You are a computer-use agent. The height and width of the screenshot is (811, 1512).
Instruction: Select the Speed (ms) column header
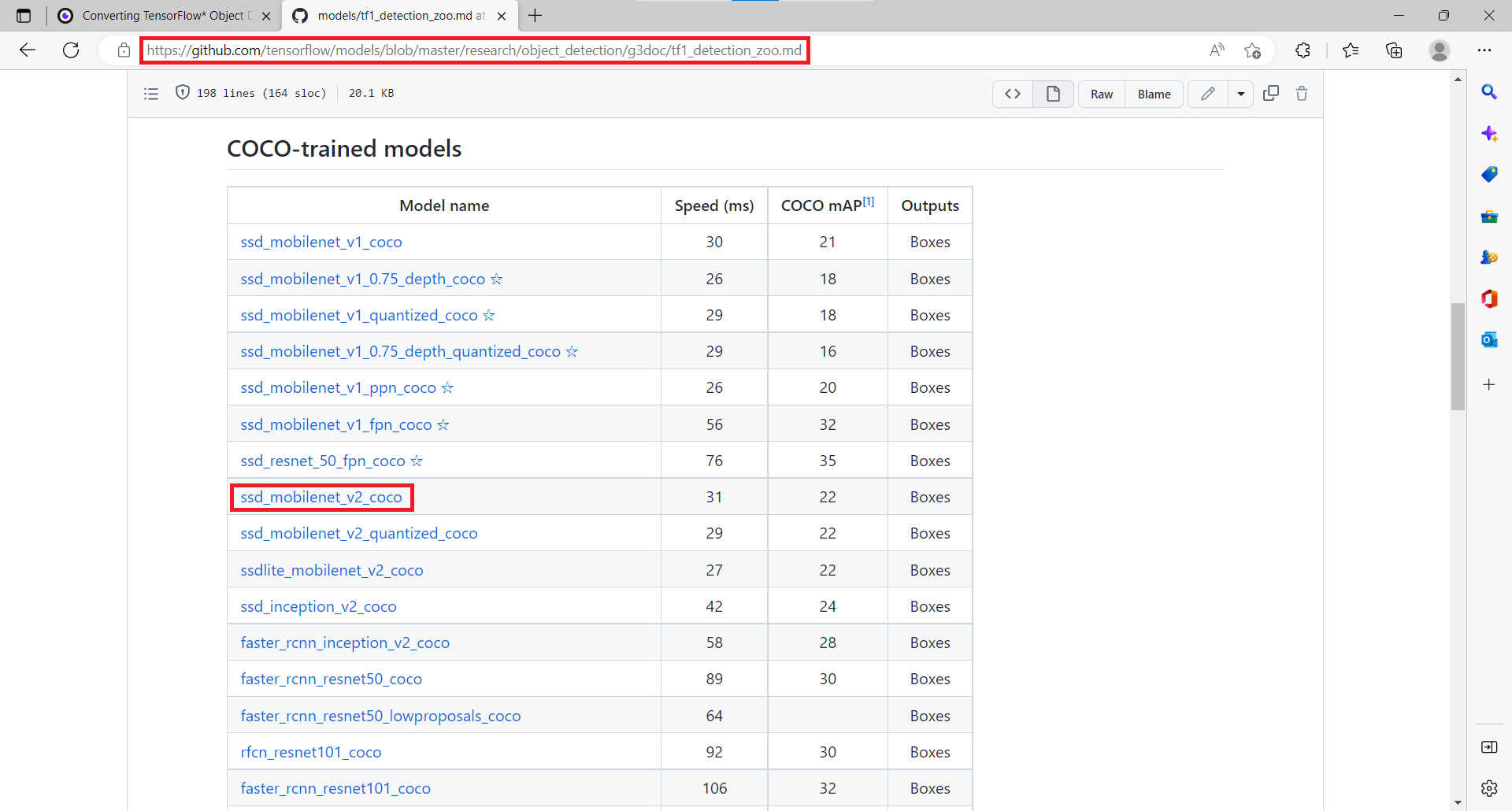tap(714, 206)
